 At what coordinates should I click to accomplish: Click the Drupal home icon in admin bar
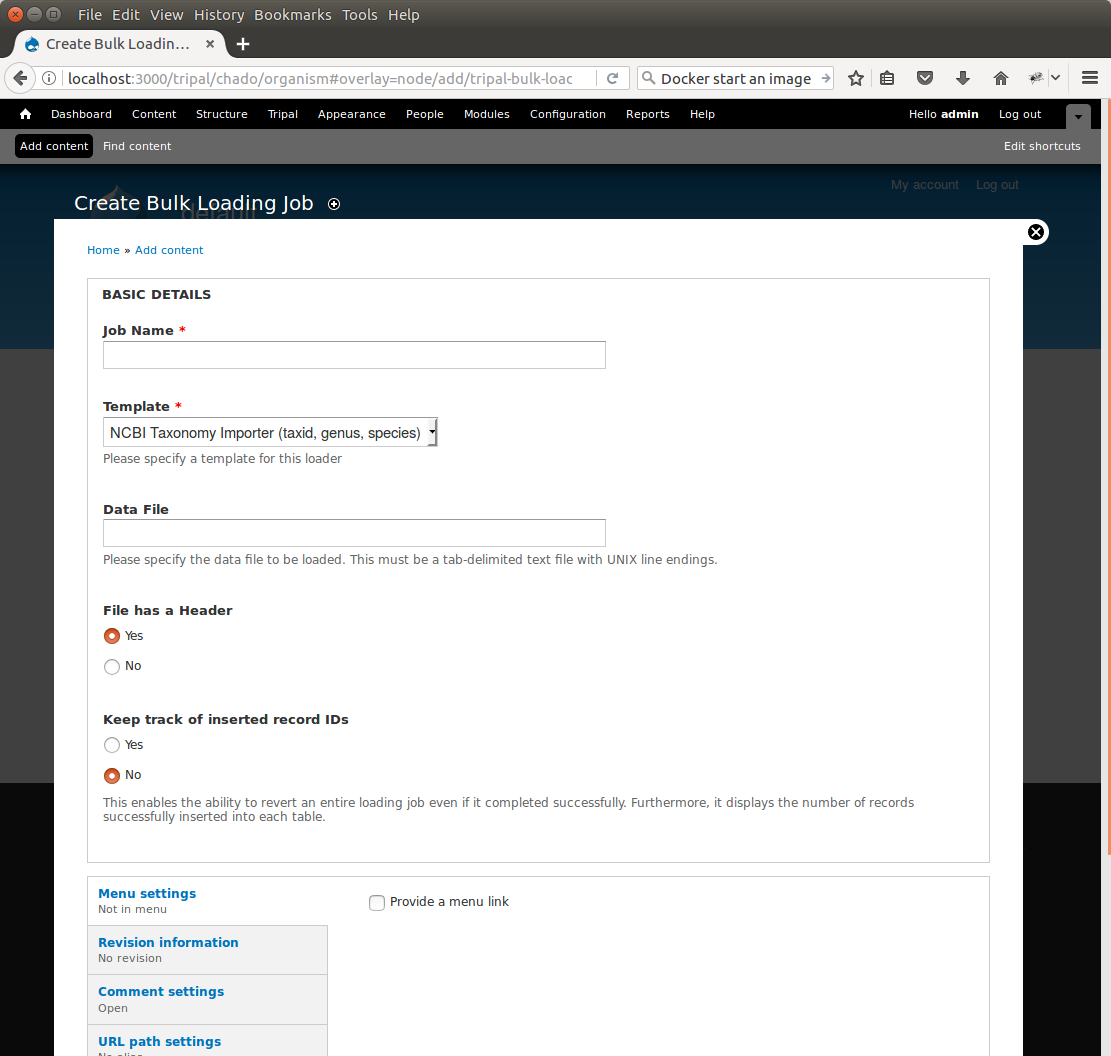click(x=26, y=114)
